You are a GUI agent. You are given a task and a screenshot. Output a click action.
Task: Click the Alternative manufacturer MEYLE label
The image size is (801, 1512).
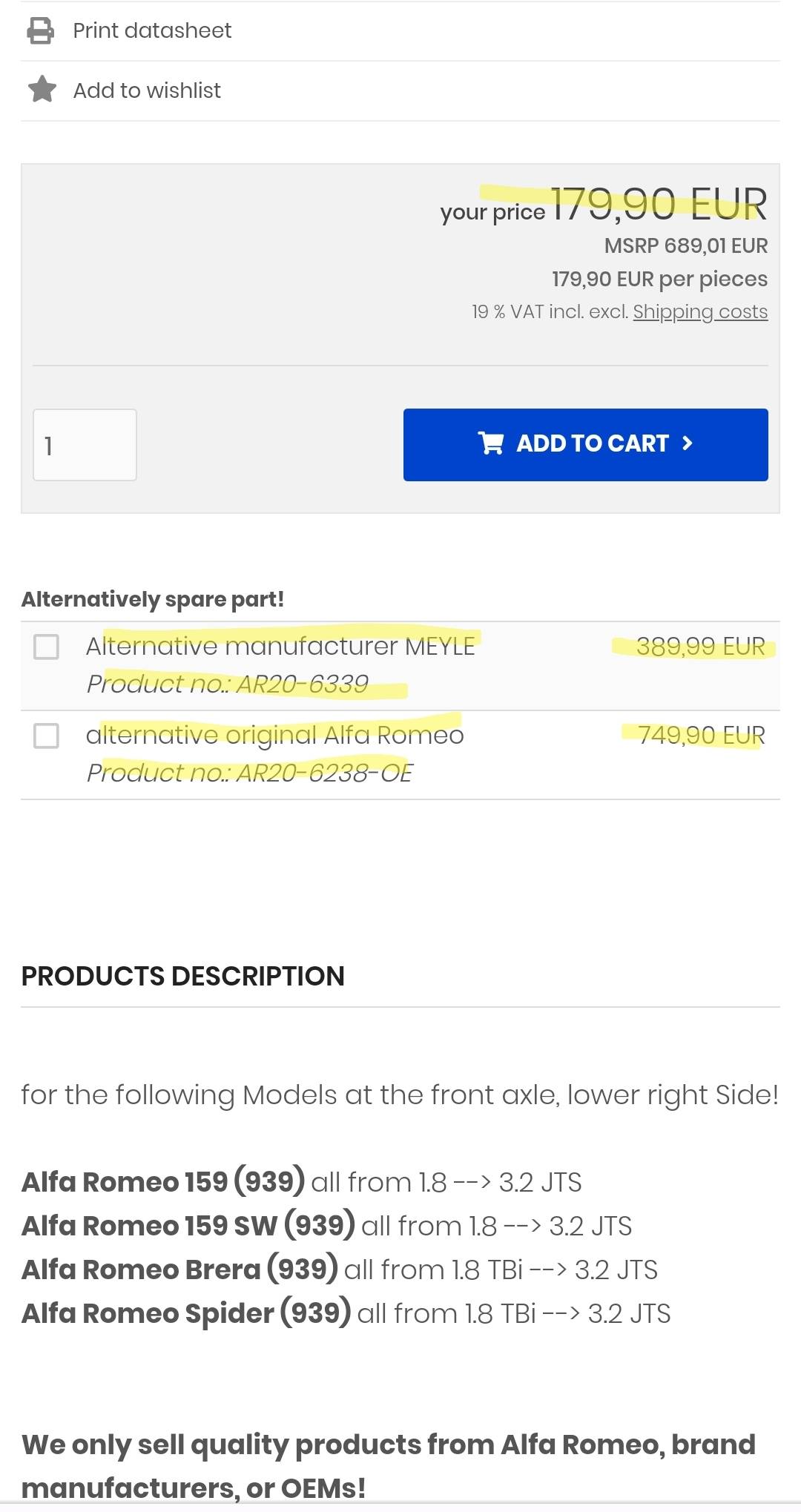[x=280, y=646]
